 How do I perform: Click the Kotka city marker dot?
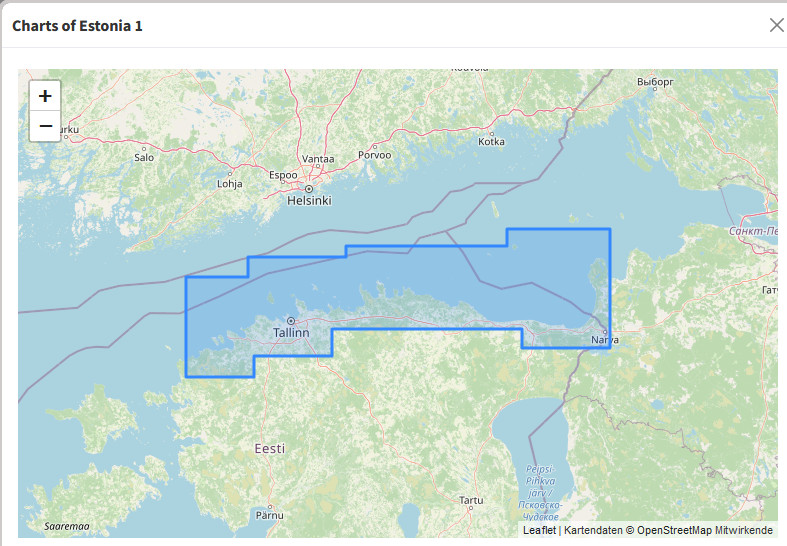[490, 132]
